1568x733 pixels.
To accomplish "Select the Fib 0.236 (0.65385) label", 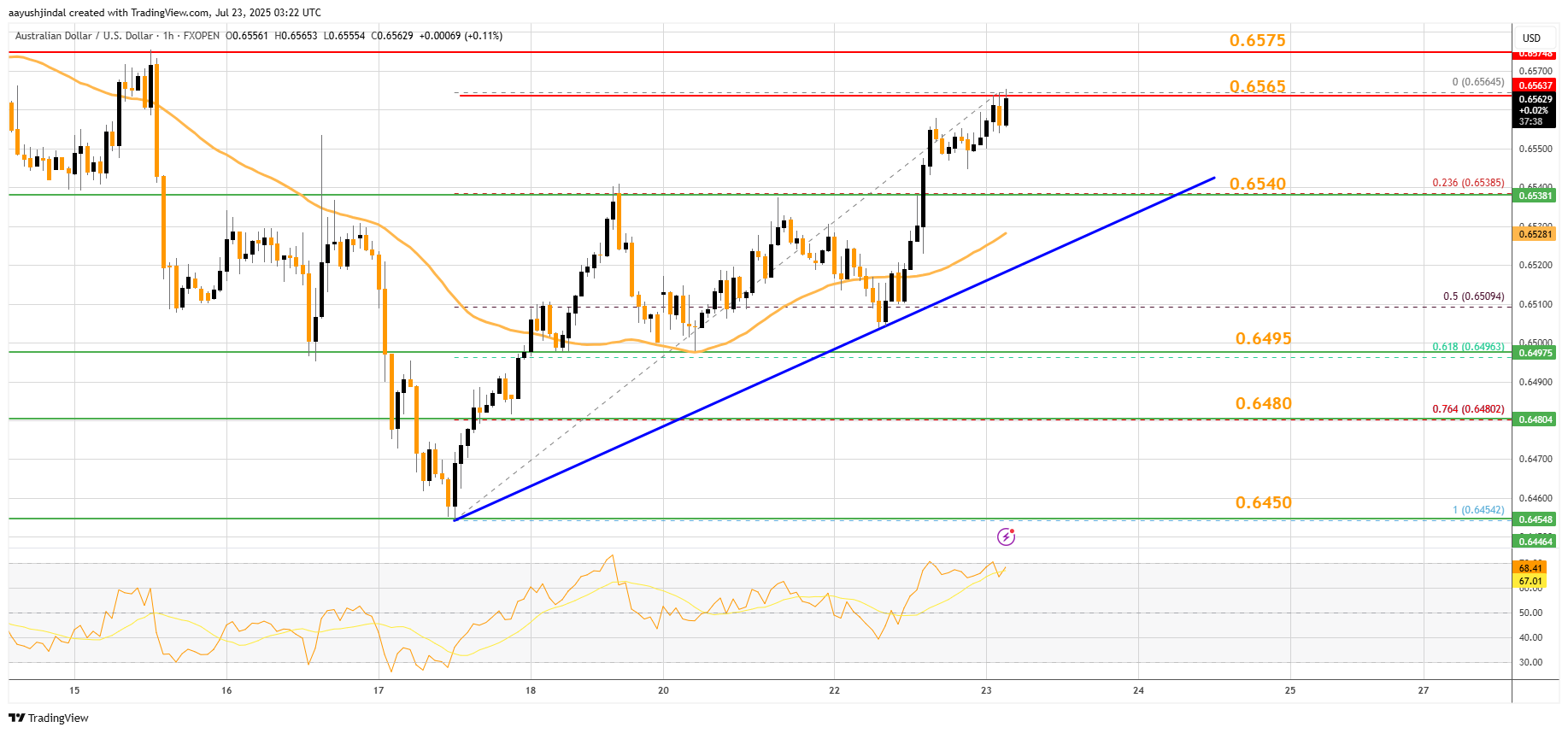I will [1468, 183].
